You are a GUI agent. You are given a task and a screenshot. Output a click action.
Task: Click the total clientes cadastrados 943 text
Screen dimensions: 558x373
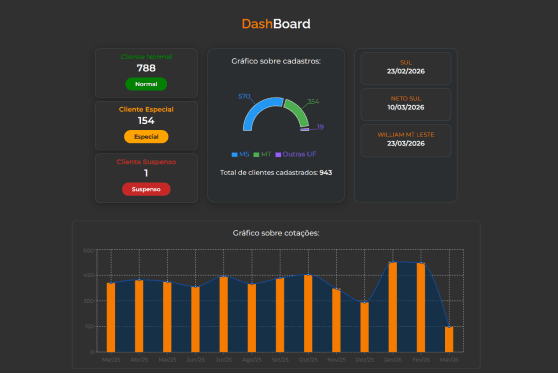pos(276,173)
